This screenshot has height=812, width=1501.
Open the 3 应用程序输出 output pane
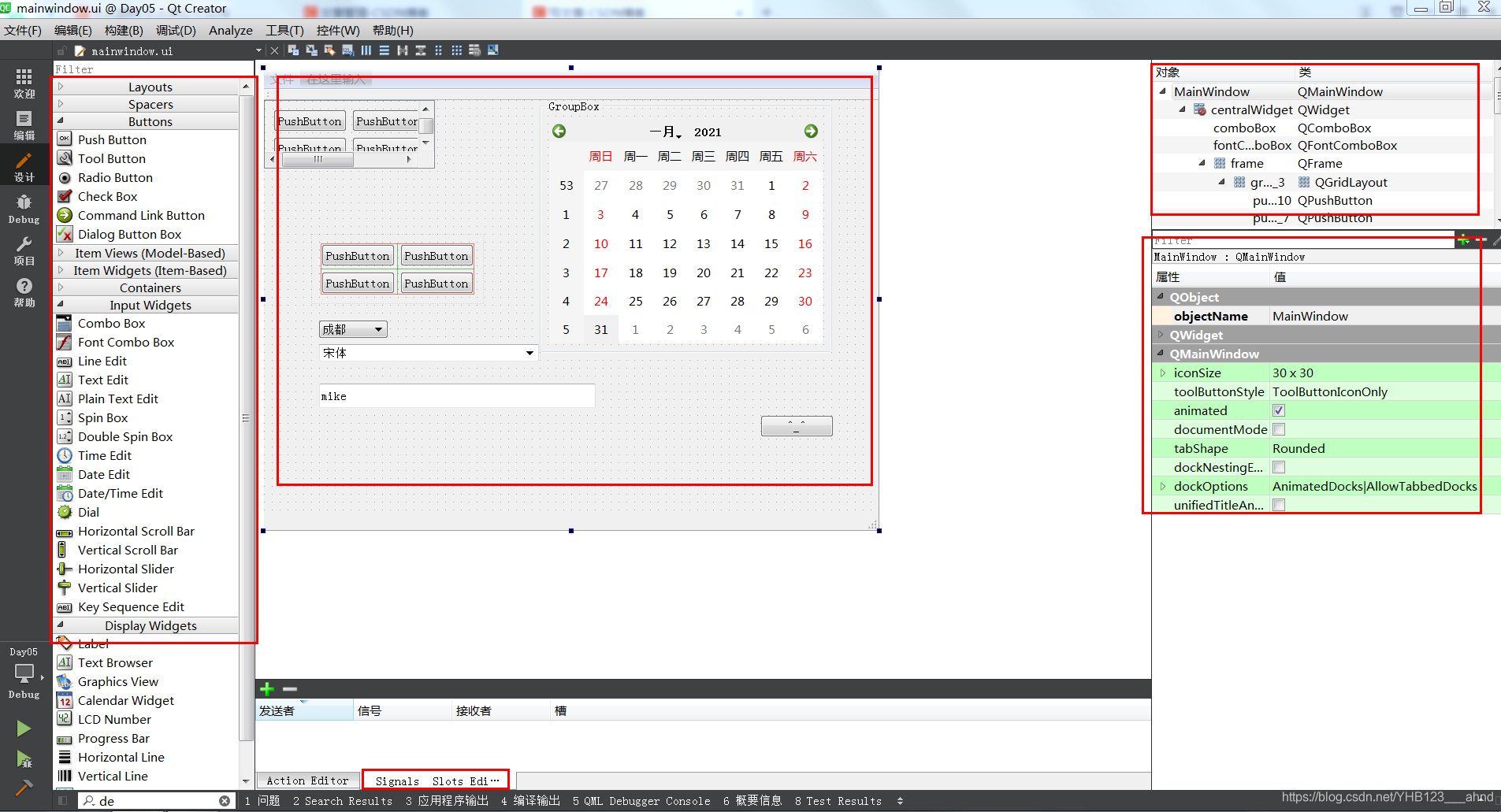tap(447, 801)
